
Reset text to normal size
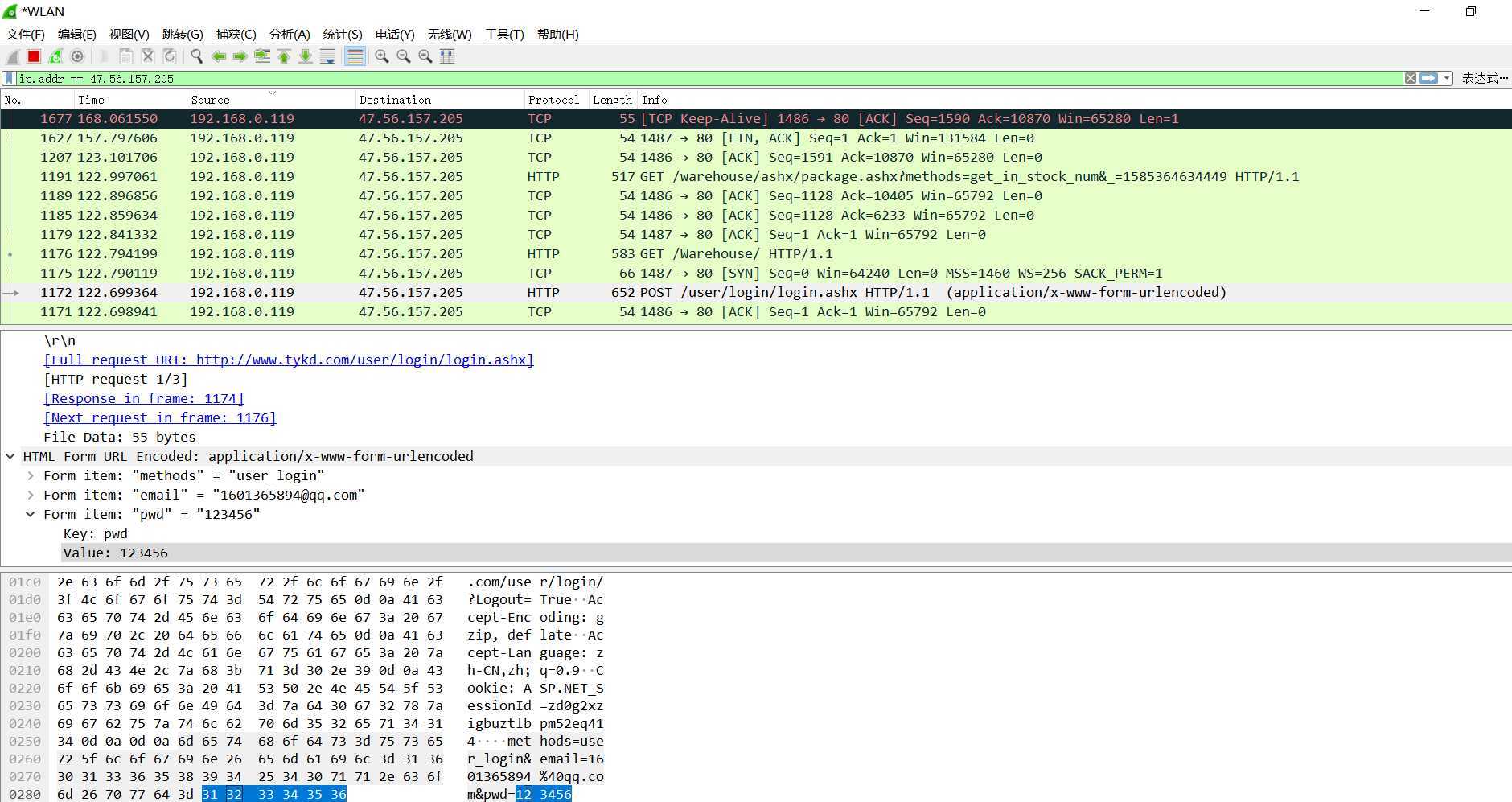(x=425, y=56)
